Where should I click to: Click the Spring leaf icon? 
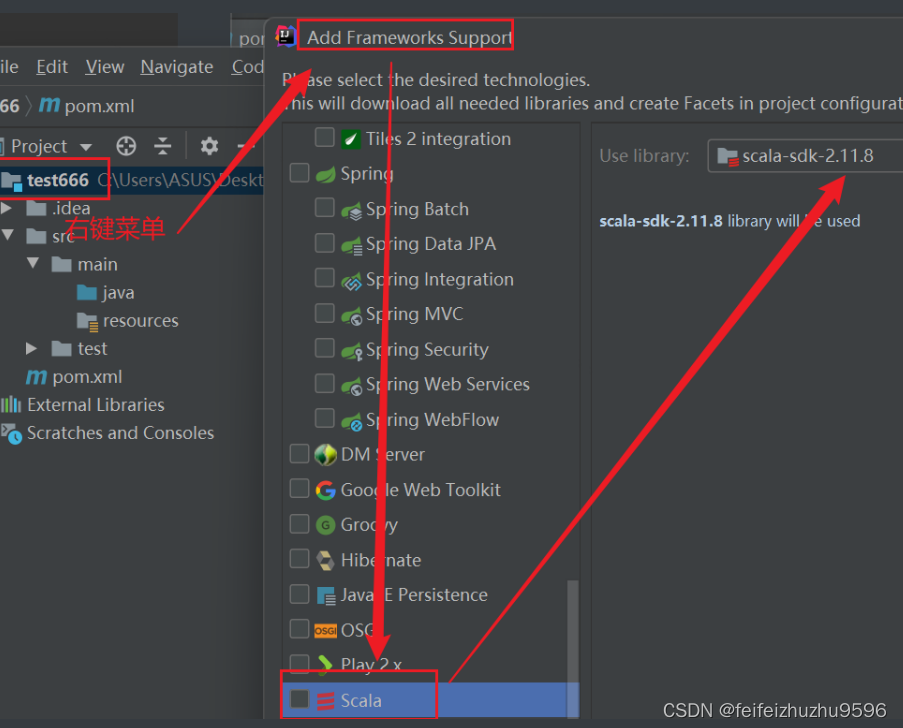point(325,174)
